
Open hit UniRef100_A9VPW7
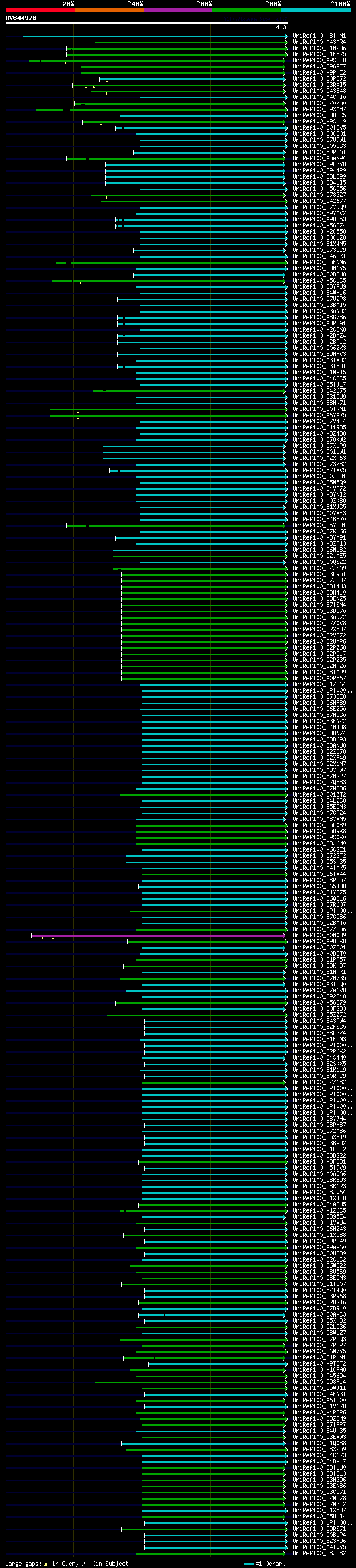[319, 770]
